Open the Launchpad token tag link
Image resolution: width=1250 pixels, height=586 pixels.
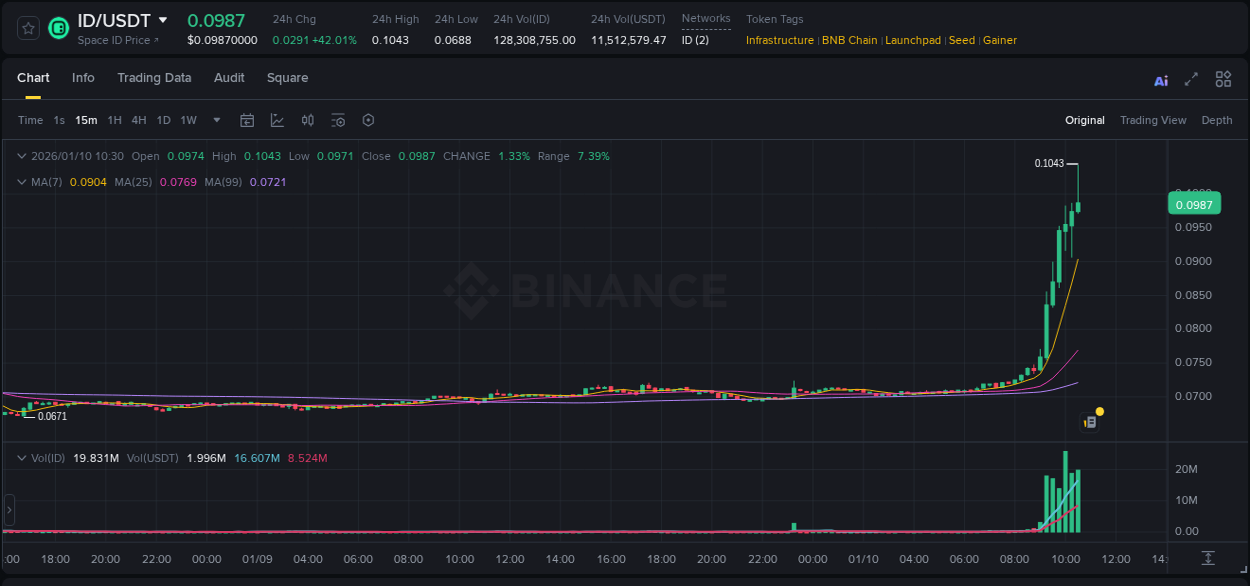point(913,40)
